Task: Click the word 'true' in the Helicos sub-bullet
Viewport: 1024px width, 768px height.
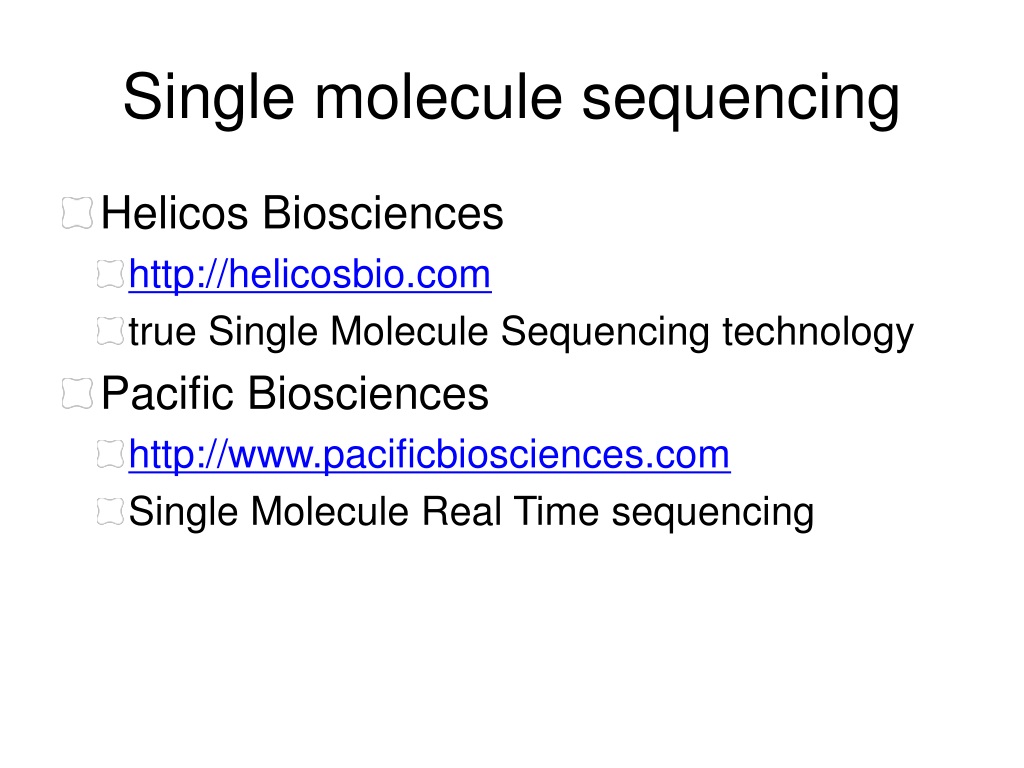Action: click(162, 332)
